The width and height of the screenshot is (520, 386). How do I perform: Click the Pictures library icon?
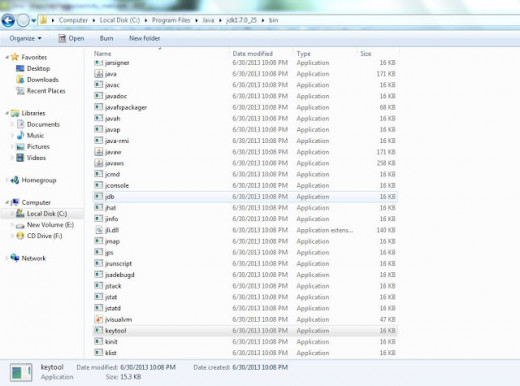point(20,147)
